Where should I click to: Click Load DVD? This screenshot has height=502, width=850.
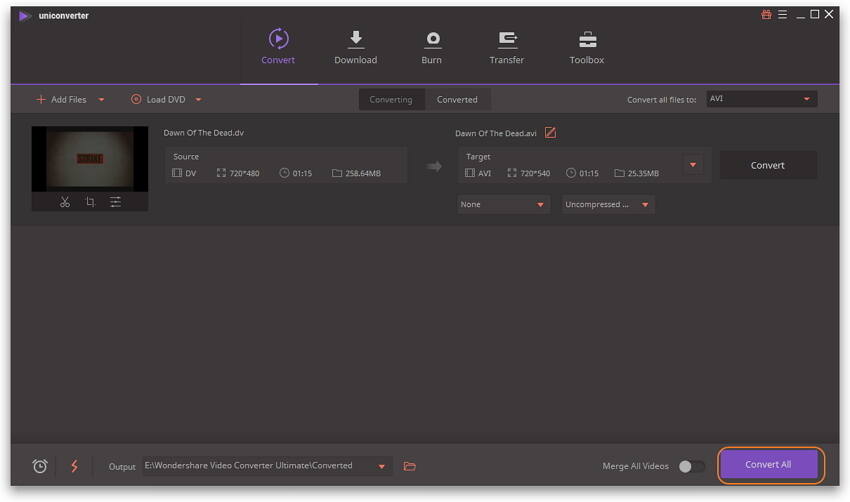tap(158, 100)
